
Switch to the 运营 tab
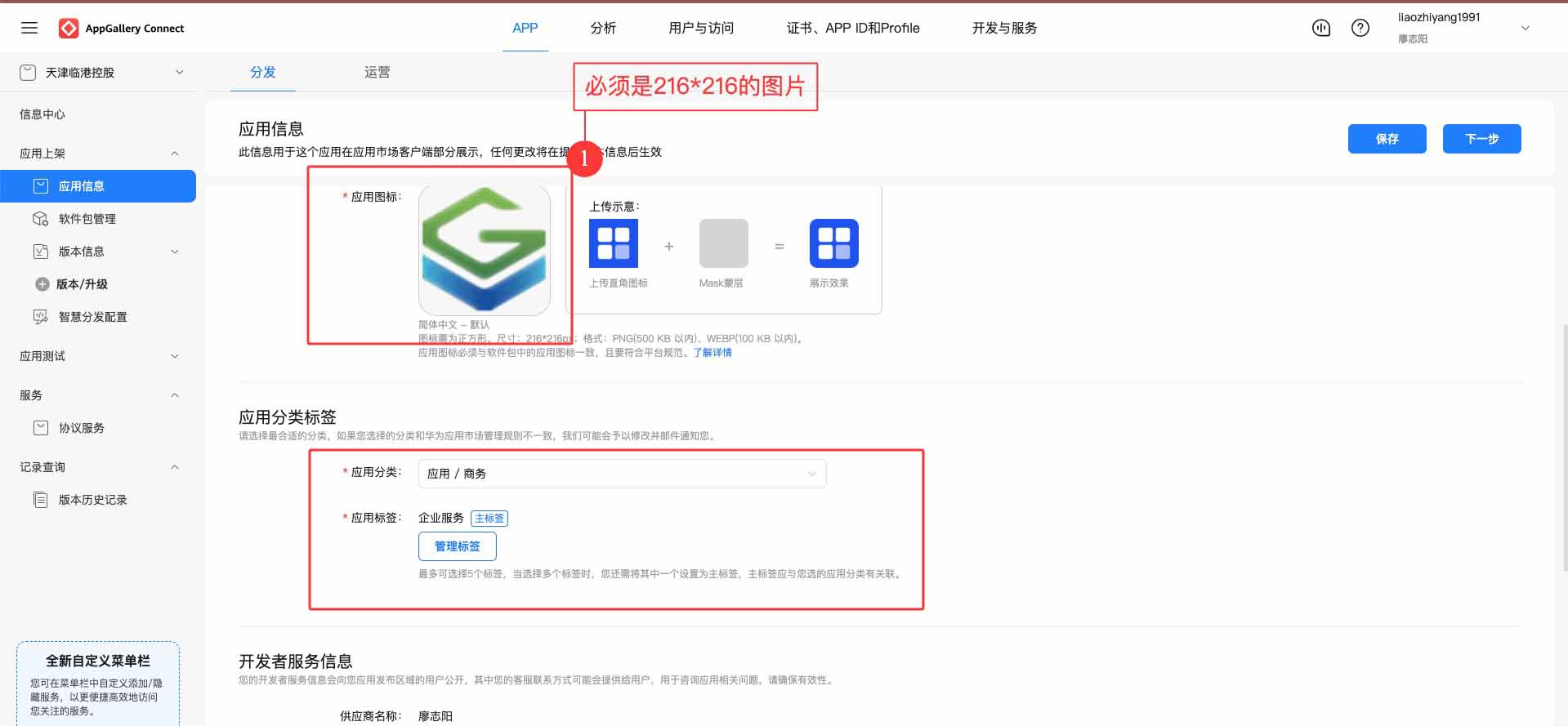click(377, 73)
